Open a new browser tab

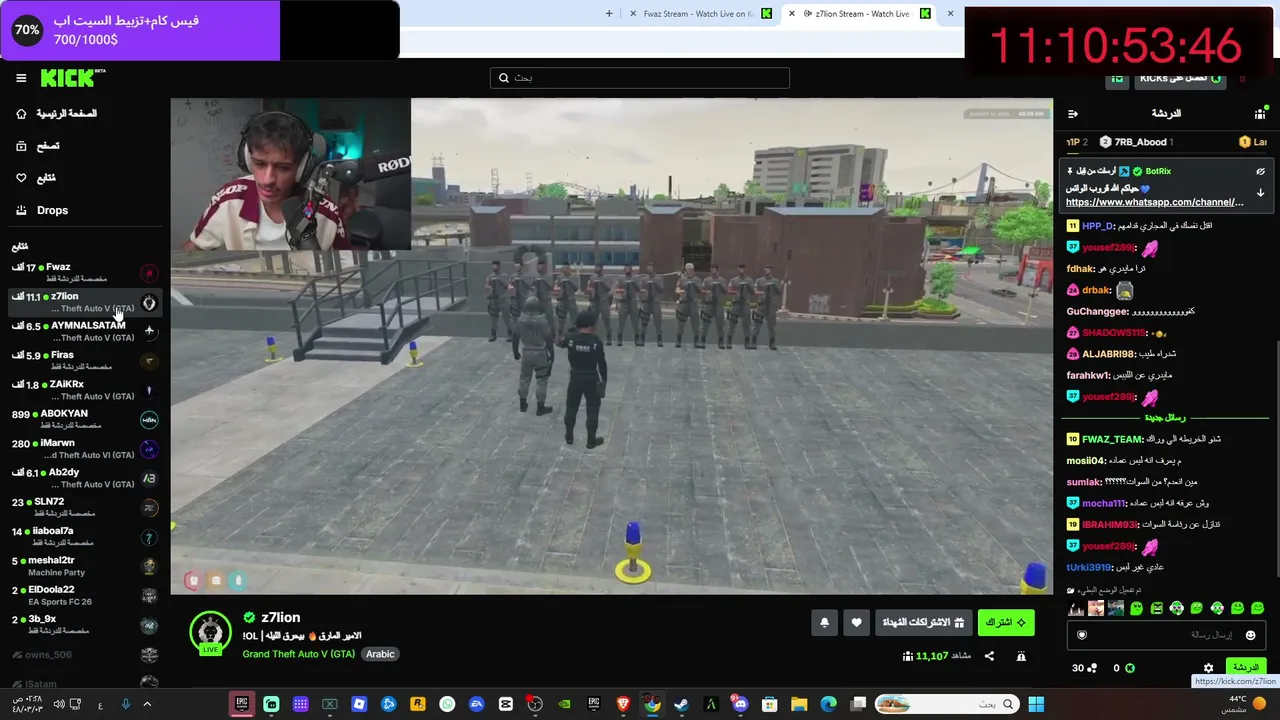(x=609, y=14)
